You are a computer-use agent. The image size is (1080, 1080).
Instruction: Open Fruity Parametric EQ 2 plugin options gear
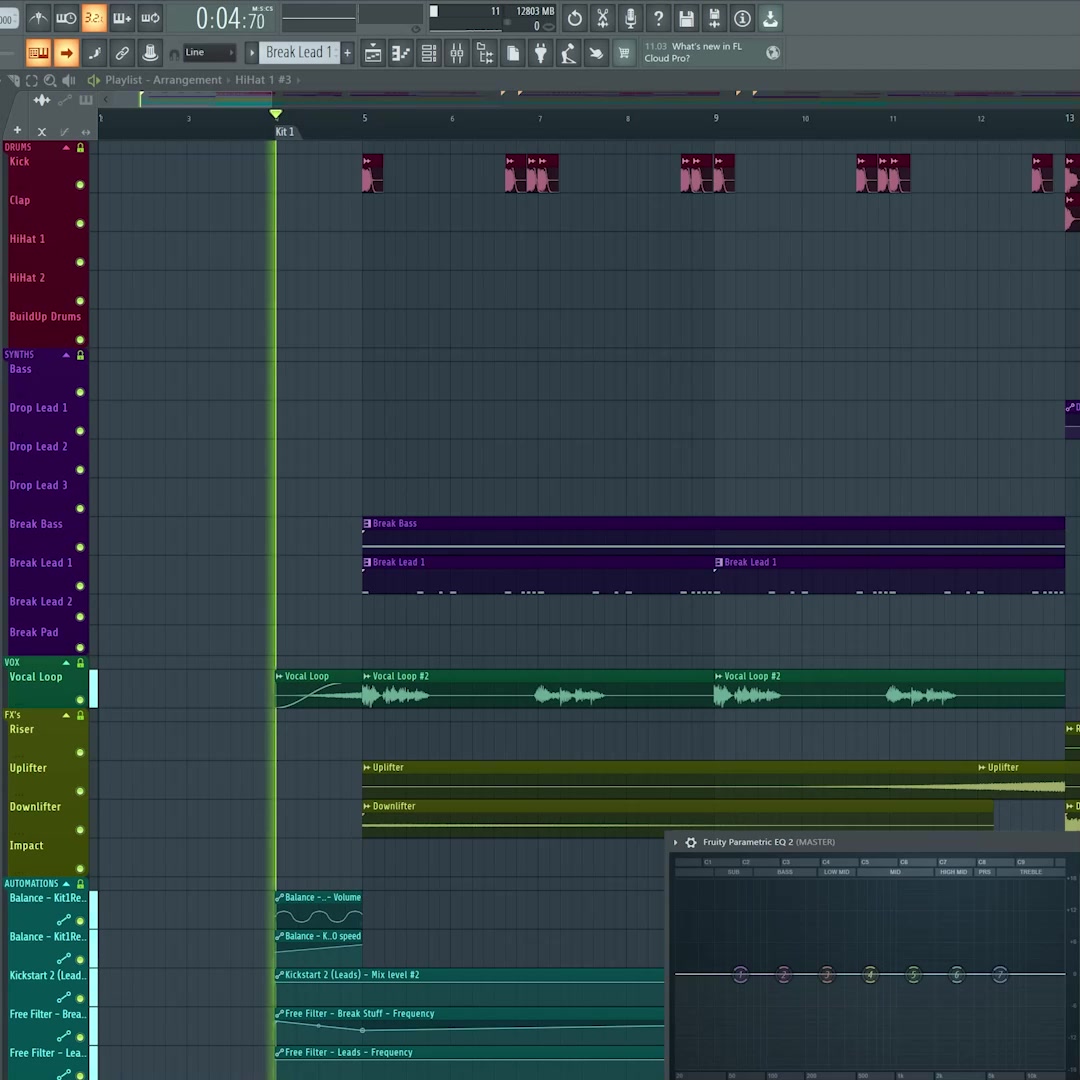tap(691, 842)
